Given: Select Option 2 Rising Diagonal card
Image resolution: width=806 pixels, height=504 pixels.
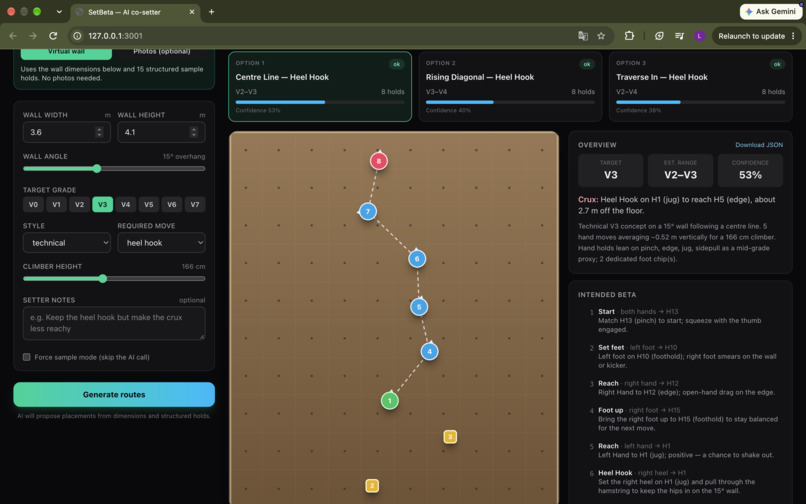Looking at the screenshot, I should 510,86.
